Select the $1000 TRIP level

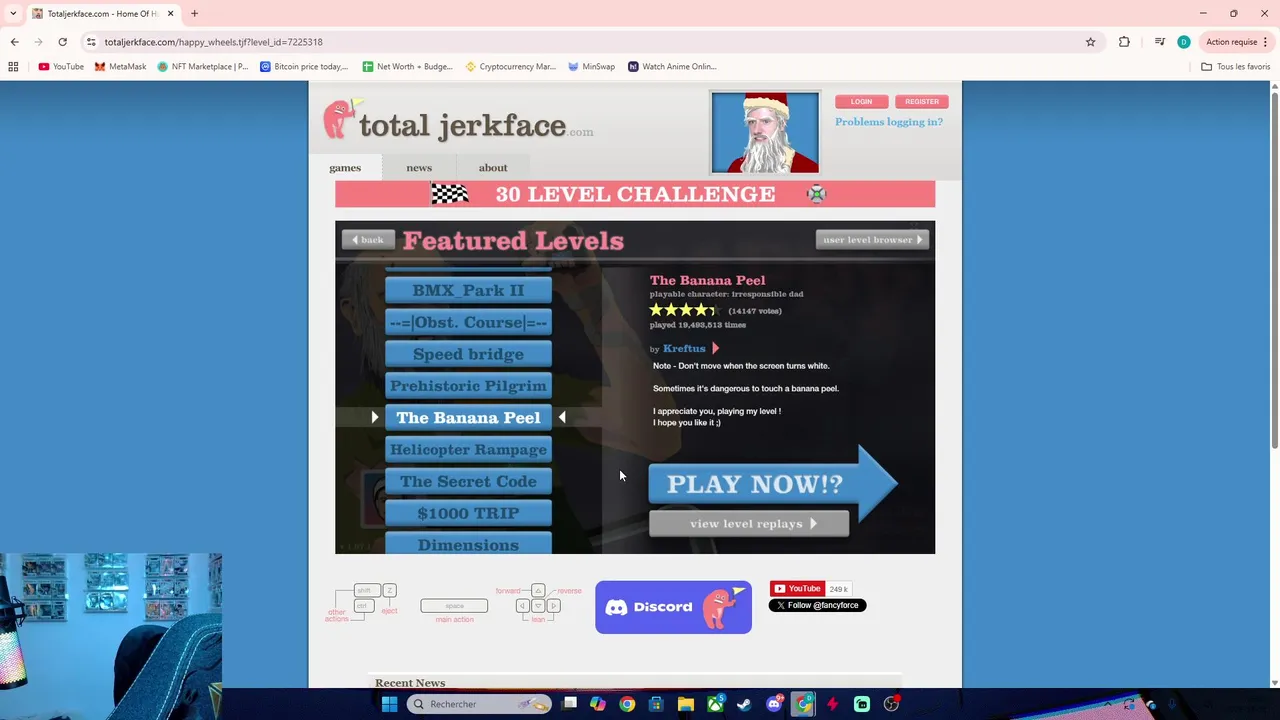click(x=468, y=513)
